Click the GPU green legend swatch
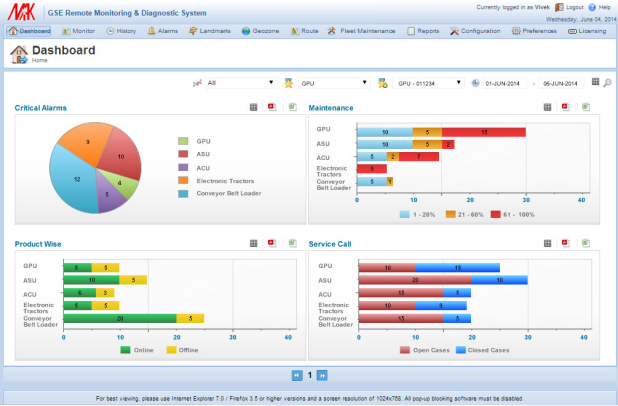618x406 pixels. (x=183, y=141)
